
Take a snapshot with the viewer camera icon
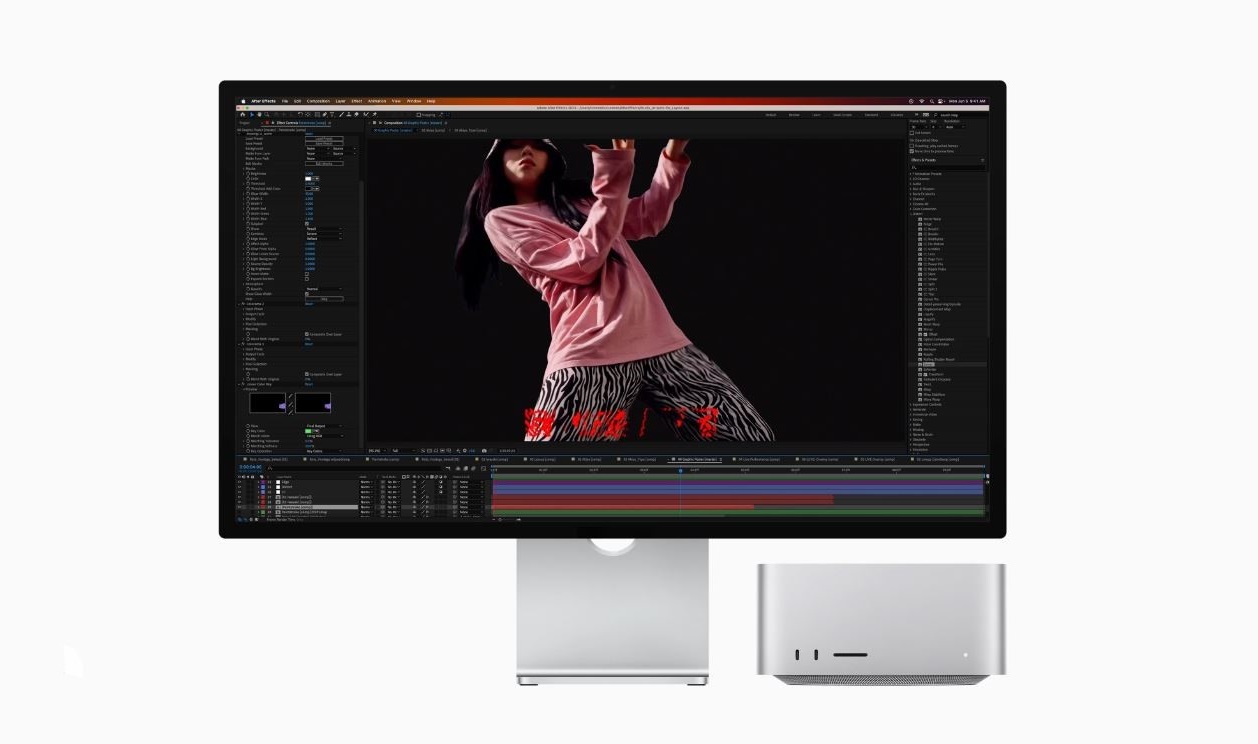coord(484,451)
